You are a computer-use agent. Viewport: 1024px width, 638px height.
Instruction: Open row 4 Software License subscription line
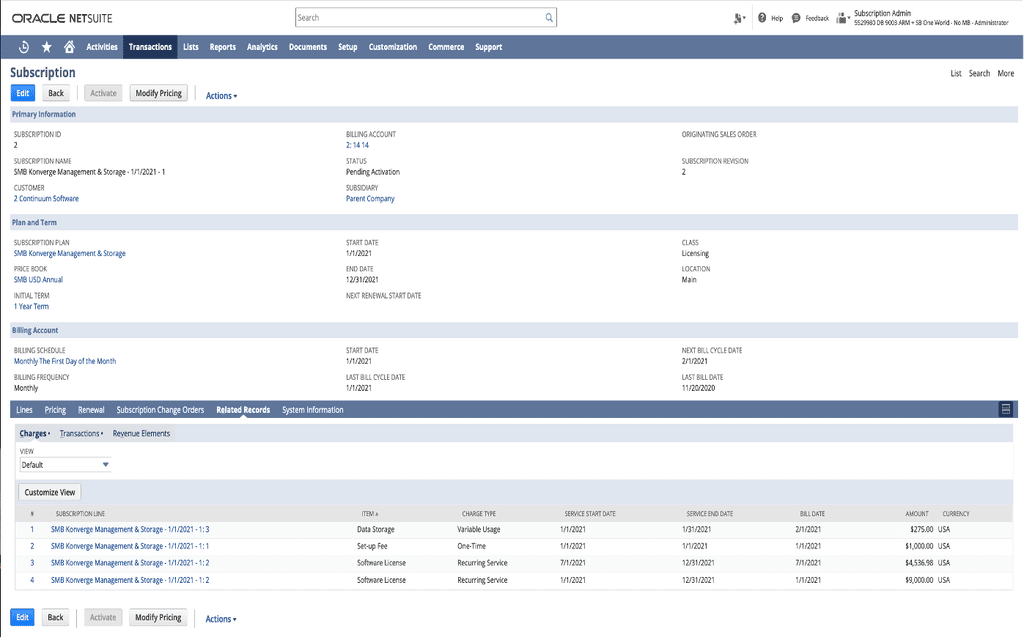click(x=130, y=580)
